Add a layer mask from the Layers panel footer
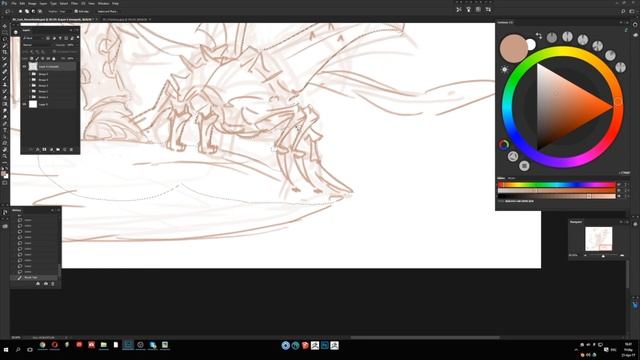The height and width of the screenshot is (360, 640). (44, 150)
